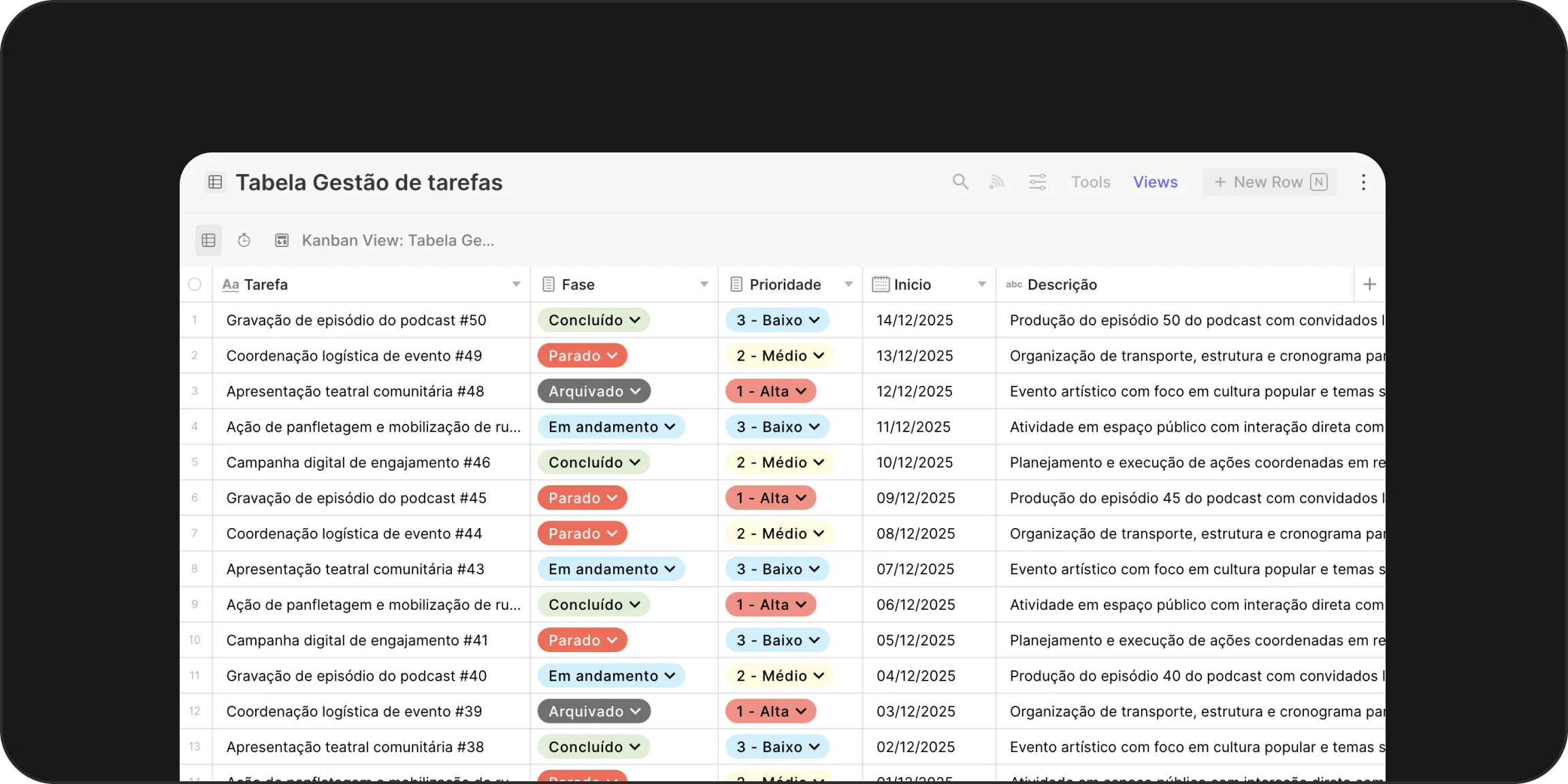Open the three-dot more options menu

tap(1363, 182)
